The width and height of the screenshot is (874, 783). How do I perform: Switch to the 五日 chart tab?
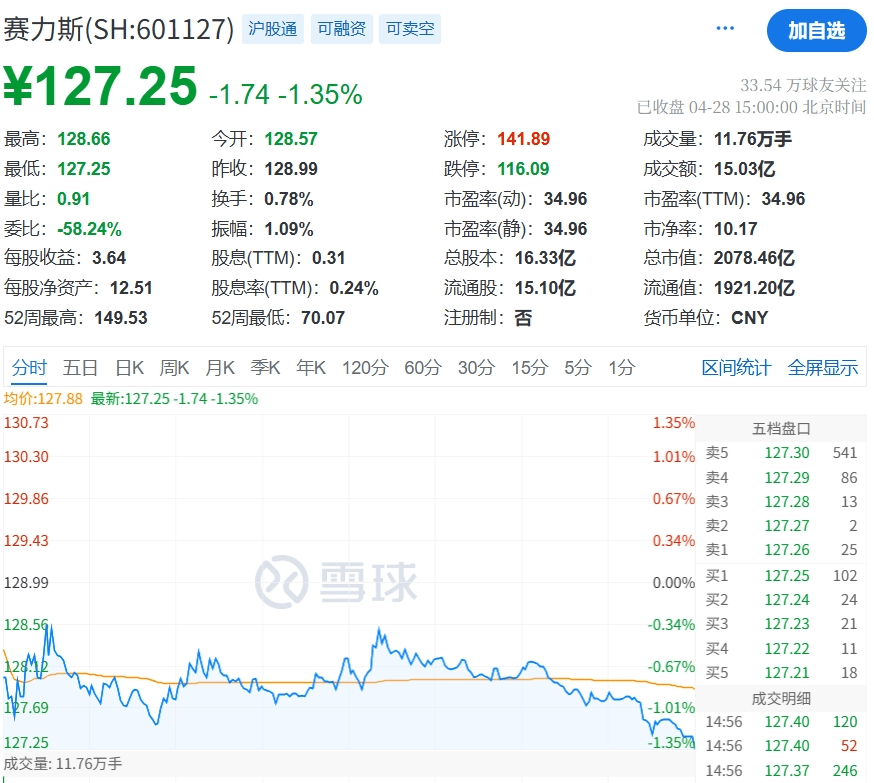[x=80, y=368]
